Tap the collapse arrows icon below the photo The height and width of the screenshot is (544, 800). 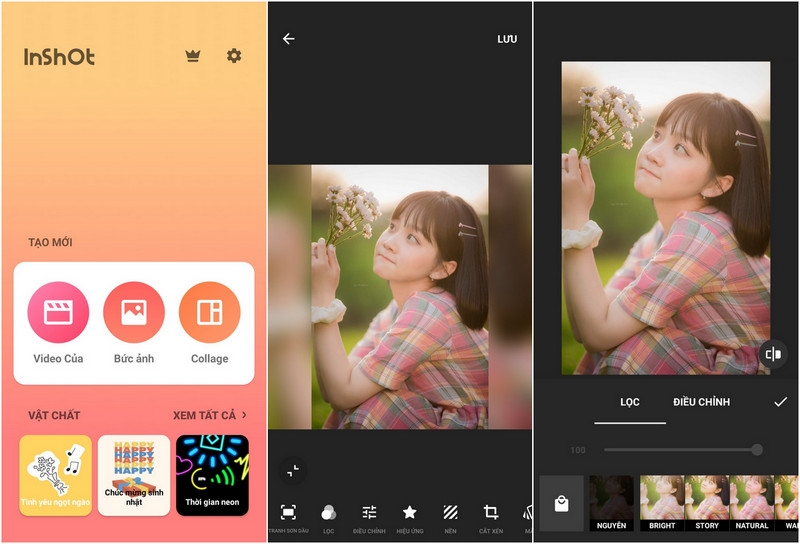pyautogui.click(x=293, y=471)
